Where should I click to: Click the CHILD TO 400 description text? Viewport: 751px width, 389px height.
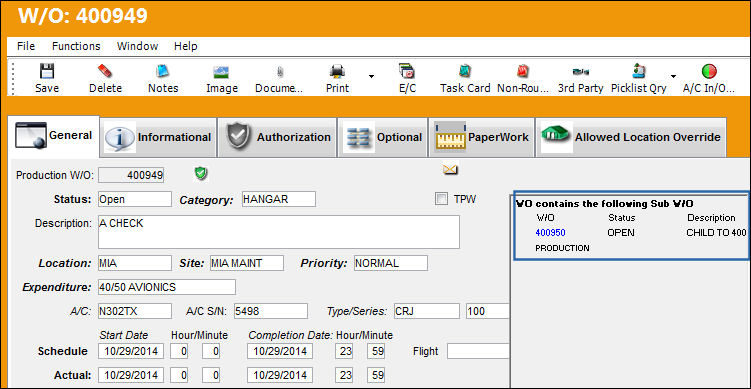click(716, 233)
